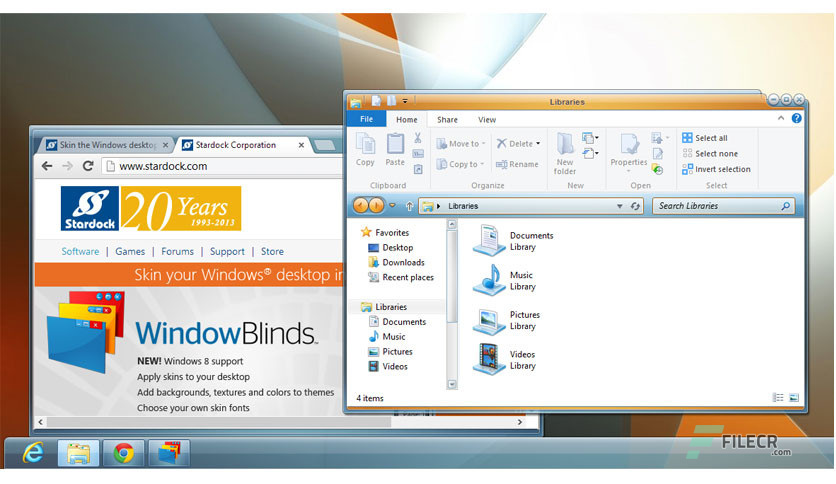This screenshot has height=484, width=836.
Task: Click the Explorer Back navigation arrow
Action: [x=361, y=205]
